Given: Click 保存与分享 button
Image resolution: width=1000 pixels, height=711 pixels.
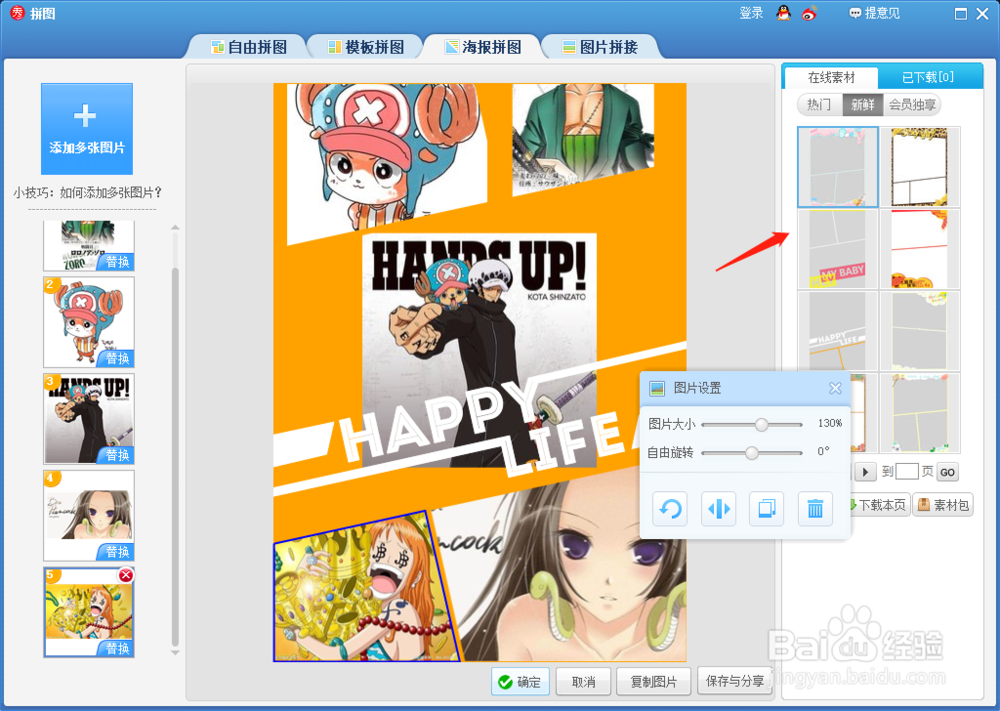Looking at the screenshot, I should point(735,681).
